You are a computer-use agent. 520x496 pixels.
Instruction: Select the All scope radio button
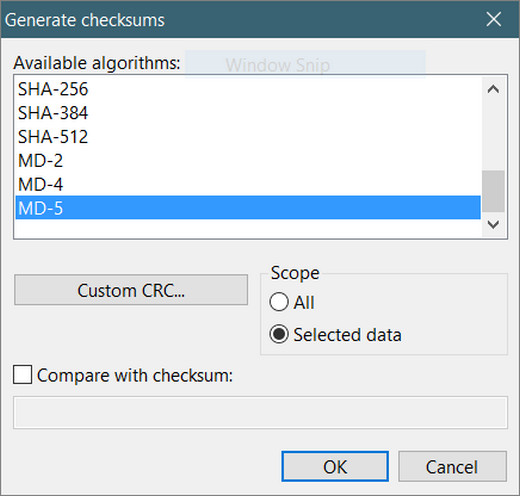[279, 302]
